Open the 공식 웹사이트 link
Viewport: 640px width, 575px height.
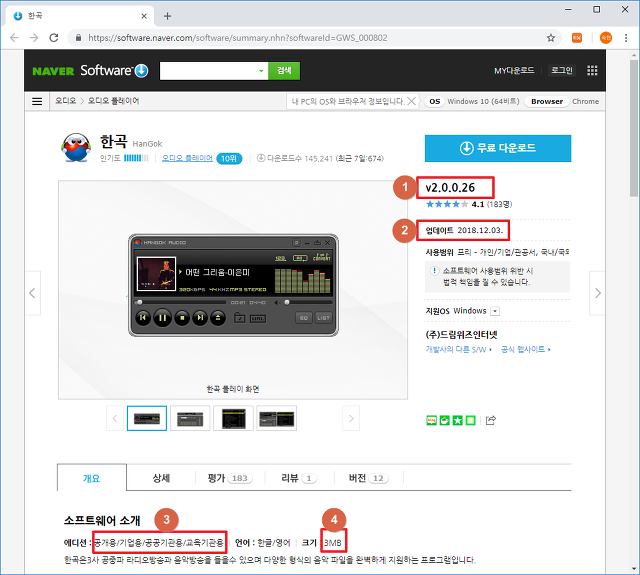tap(526, 349)
